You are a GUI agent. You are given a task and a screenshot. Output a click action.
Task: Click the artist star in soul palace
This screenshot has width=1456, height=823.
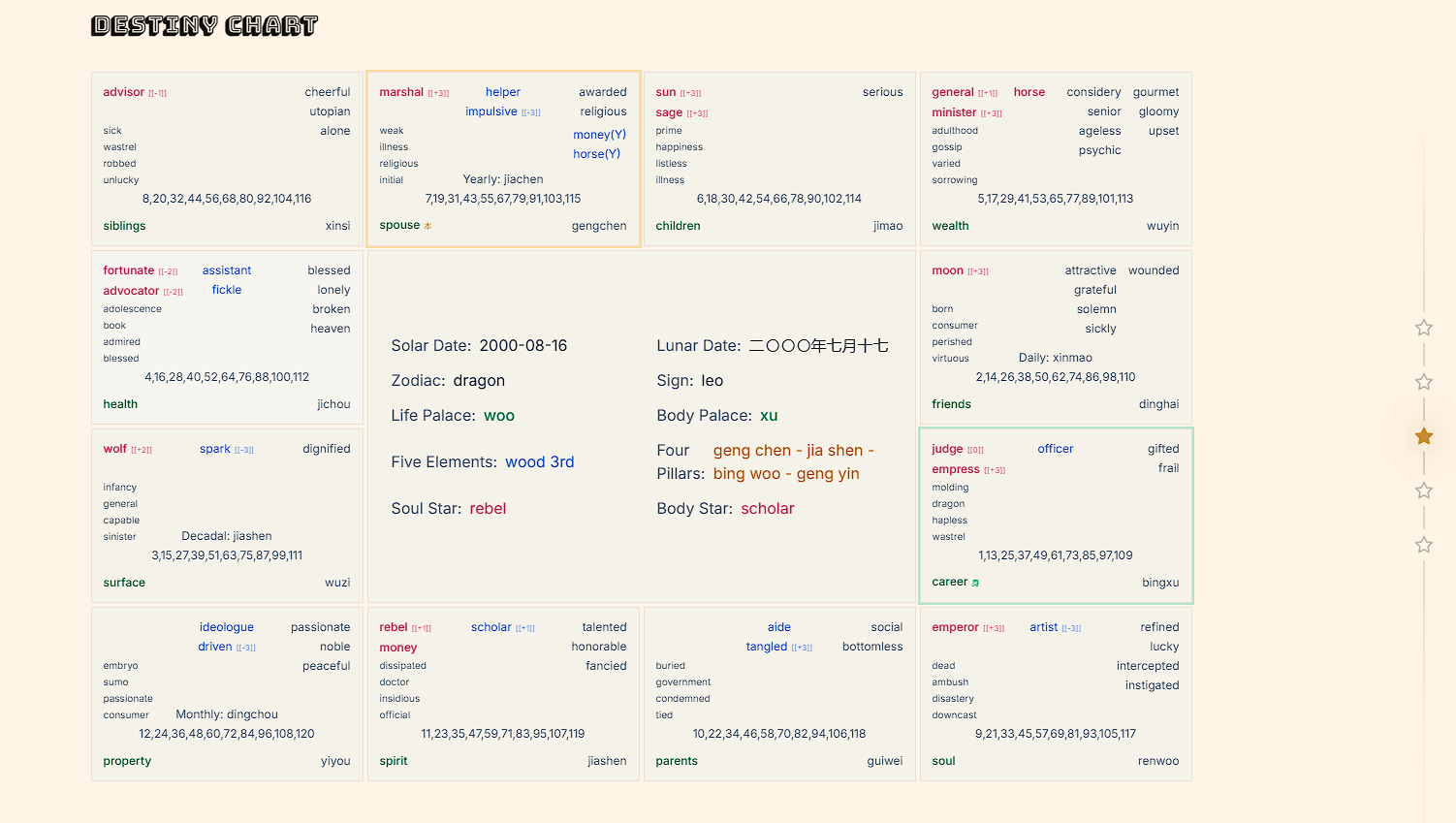pyautogui.click(x=1044, y=627)
